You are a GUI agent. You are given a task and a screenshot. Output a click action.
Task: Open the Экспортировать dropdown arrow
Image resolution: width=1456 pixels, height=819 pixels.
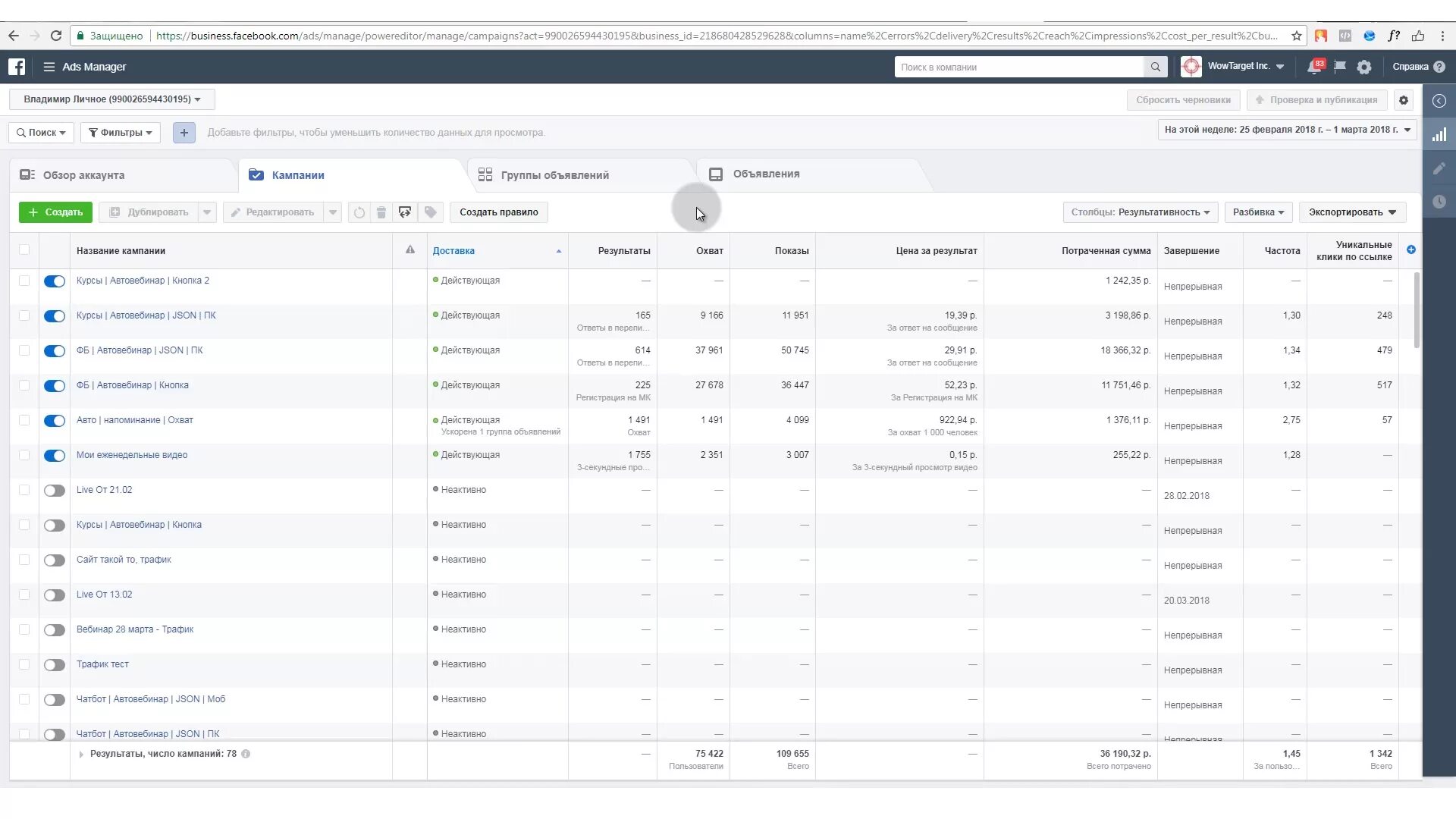(x=1392, y=212)
